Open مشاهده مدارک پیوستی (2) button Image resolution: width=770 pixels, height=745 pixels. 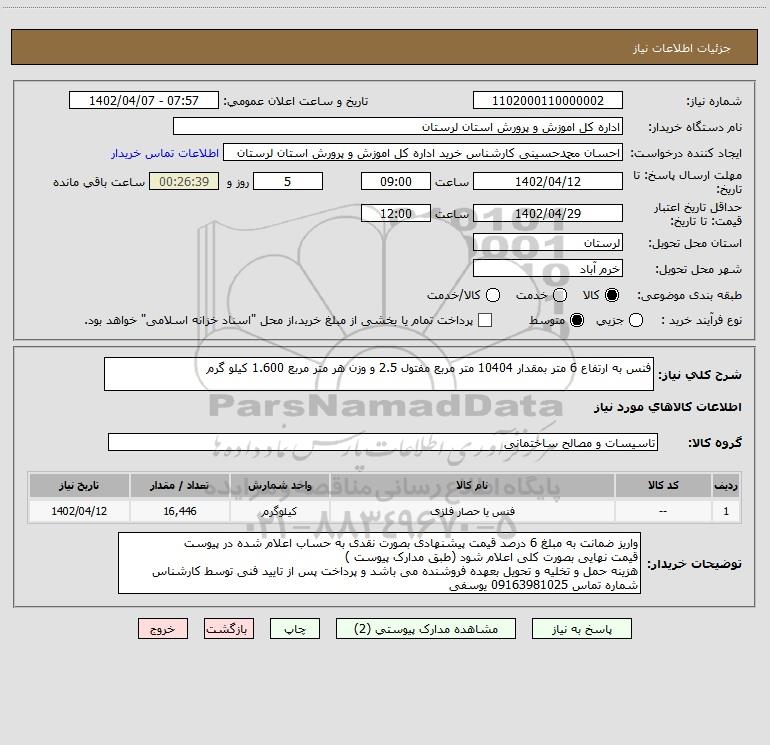click(x=426, y=629)
